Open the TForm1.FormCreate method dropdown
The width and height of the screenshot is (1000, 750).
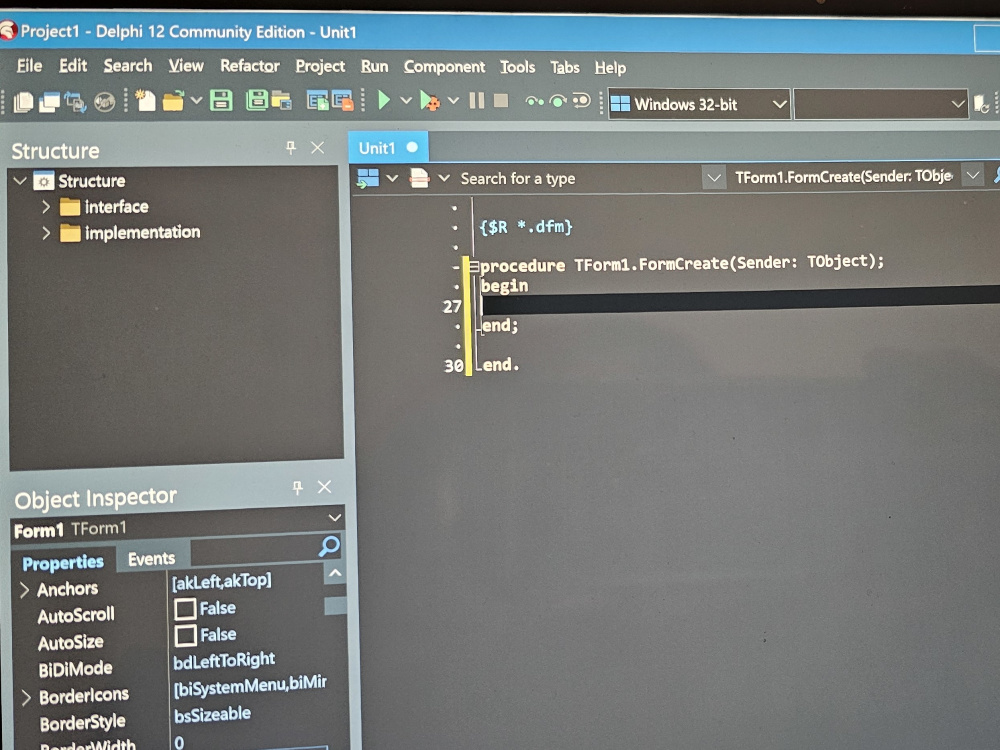click(972, 175)
